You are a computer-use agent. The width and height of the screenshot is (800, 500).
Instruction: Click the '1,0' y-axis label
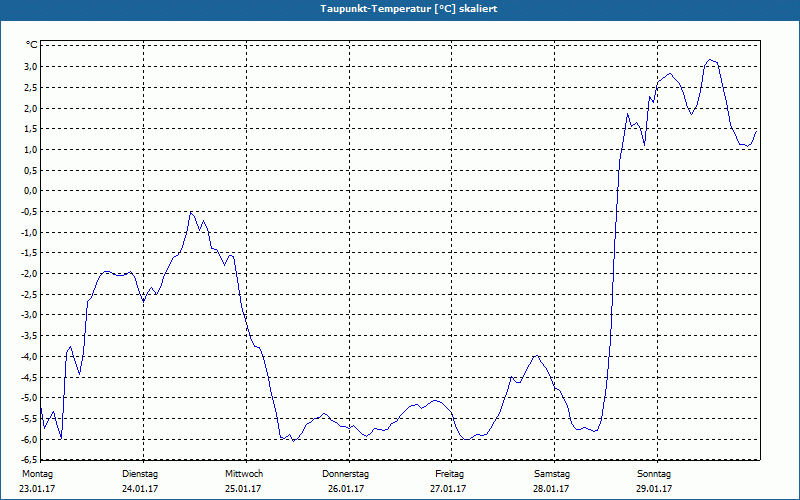[30, 149]
